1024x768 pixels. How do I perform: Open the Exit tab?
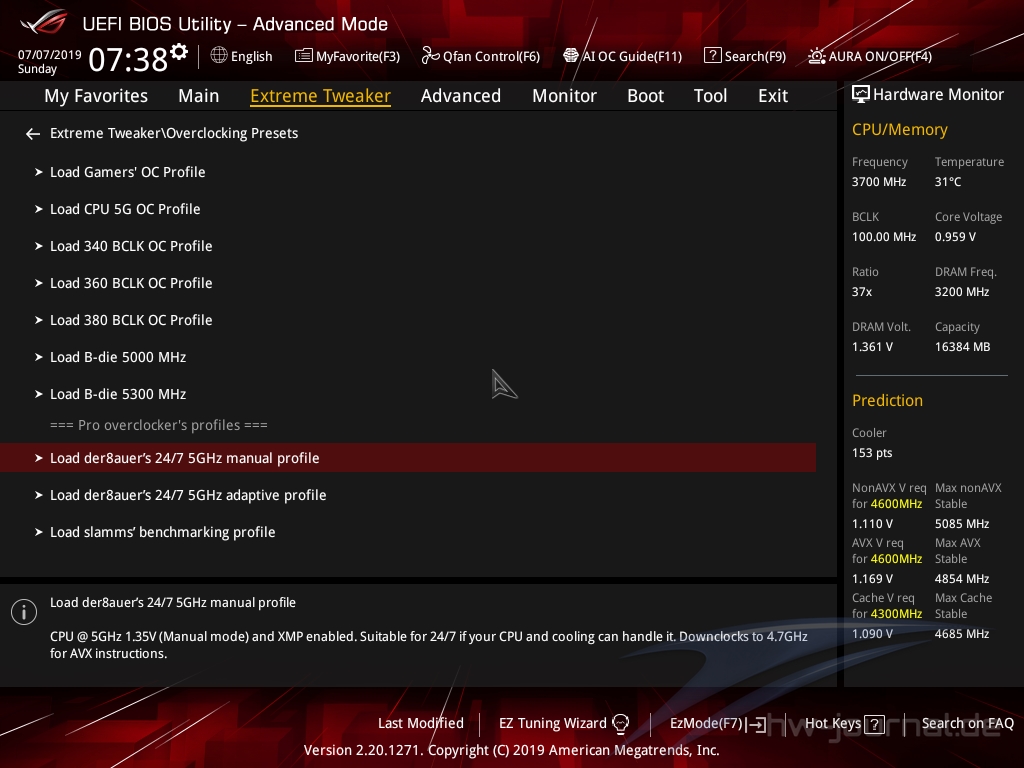(773, 96)
